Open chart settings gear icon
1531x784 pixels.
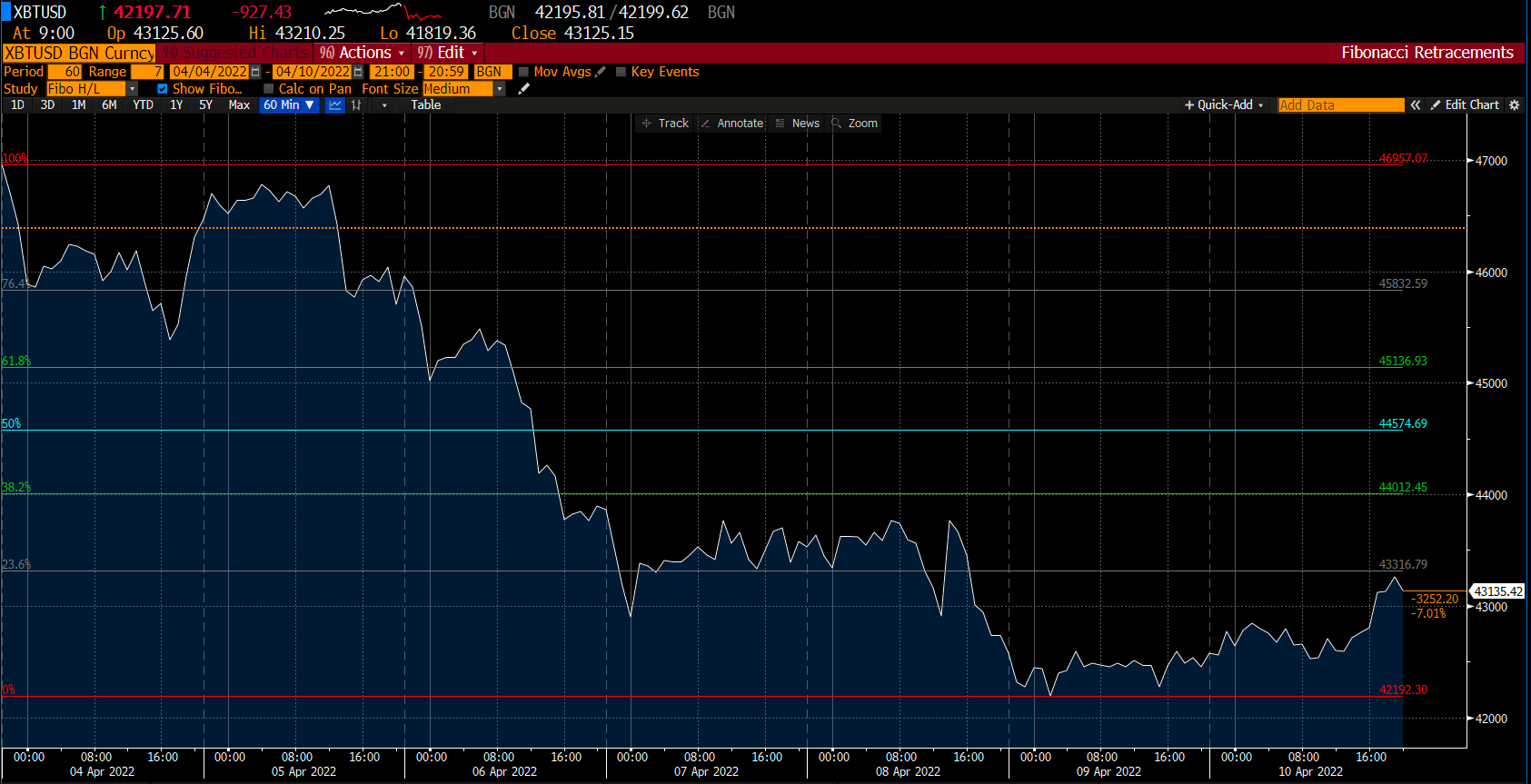tap(1514, 105)
